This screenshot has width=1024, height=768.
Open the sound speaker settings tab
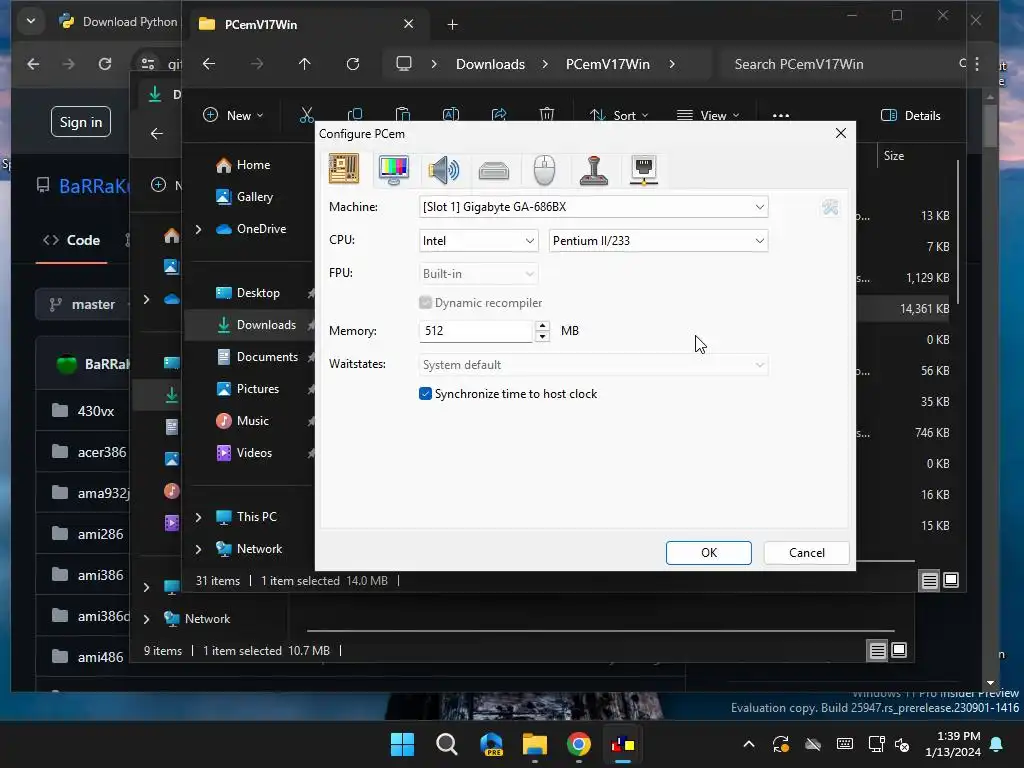coord(443,170)
